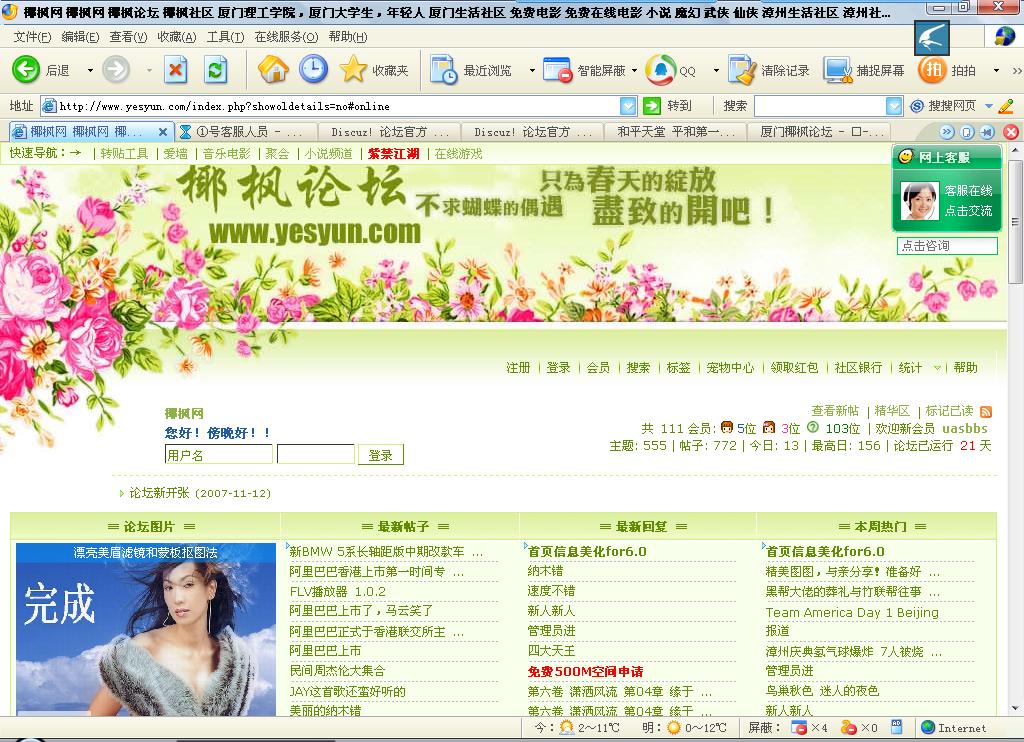Click the 智能屏蔽 ad-block button
The image size is (1024, 742).
584,70
